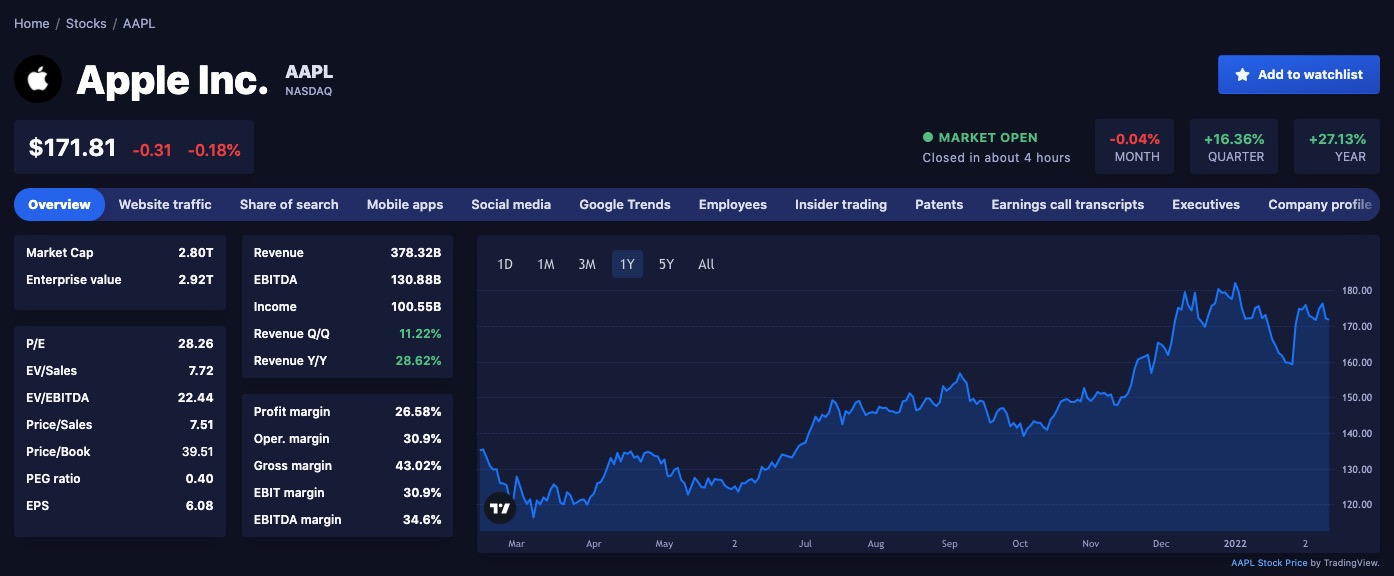Image resolution: width=1394 pixels, height=576 pixels.
Task: View the Google Trends tab
Action: (x=625, y=204)
